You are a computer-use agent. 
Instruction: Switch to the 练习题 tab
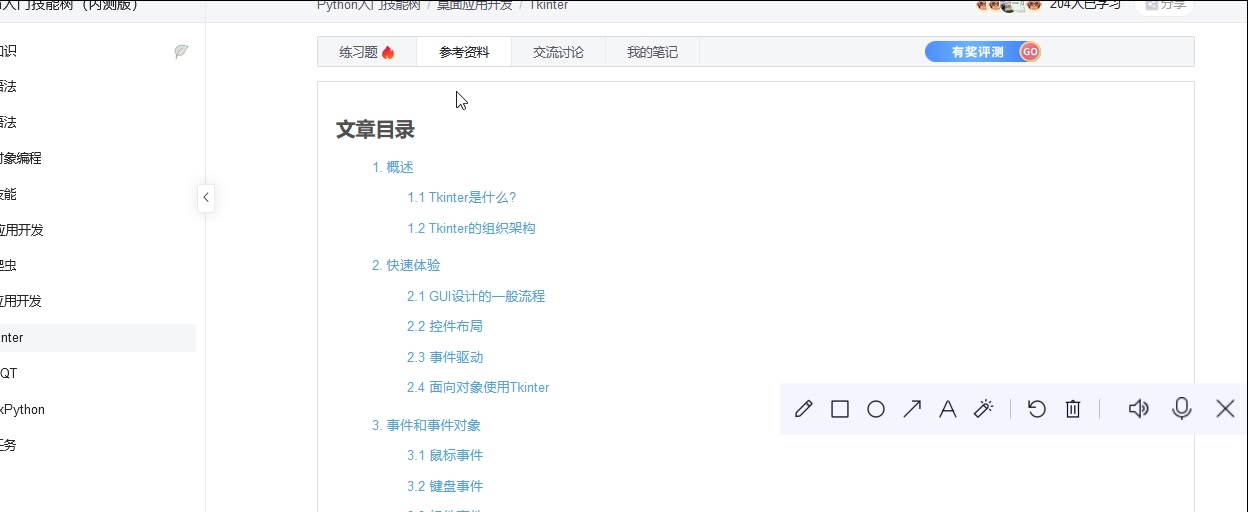point(366,52)
